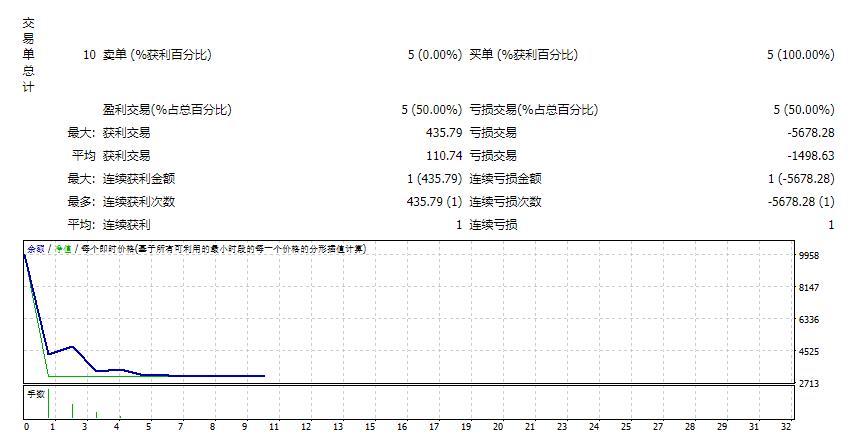Click the 连续获利金额 label
This screenshot has height=439, width=859.
(x=139, y=179)
